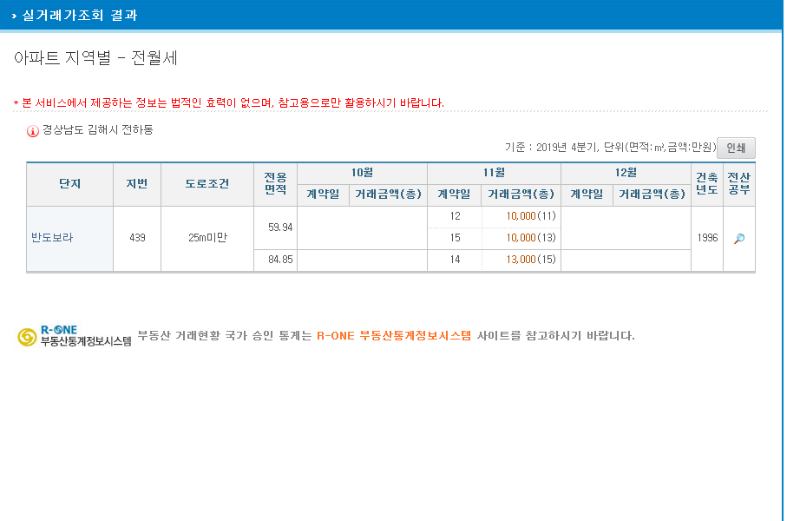The height and width of the screenshot is (521, 800).
Task: Select the 59.94 area cell
Action: 276,228
